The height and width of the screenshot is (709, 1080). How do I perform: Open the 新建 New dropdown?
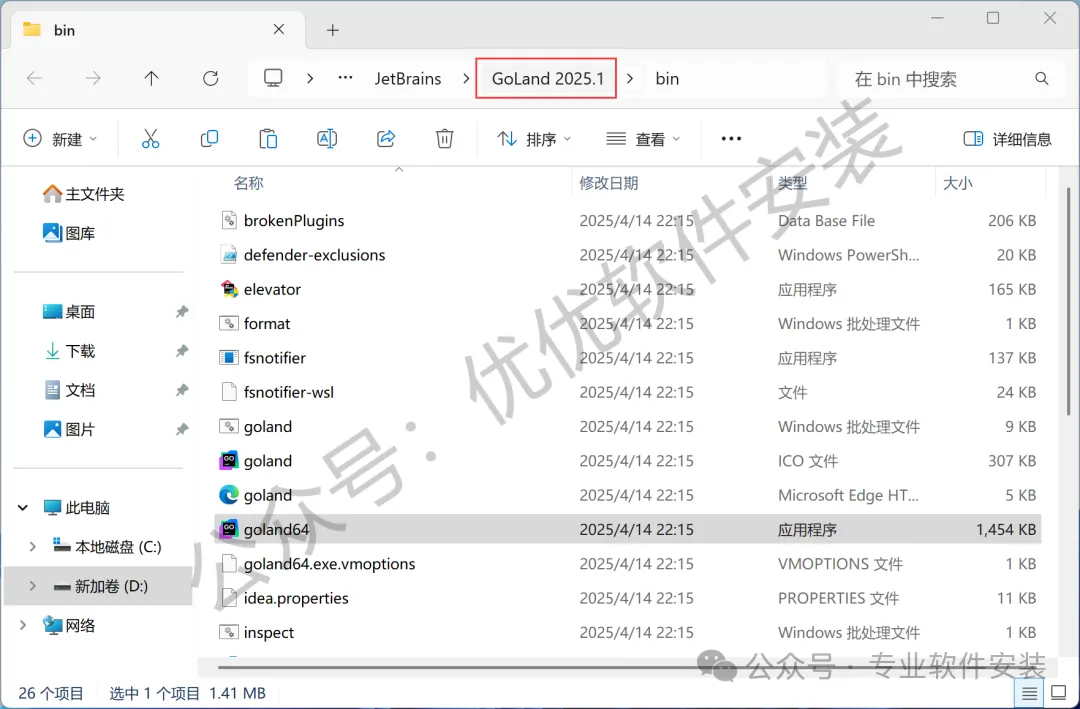tap(60, 138)
